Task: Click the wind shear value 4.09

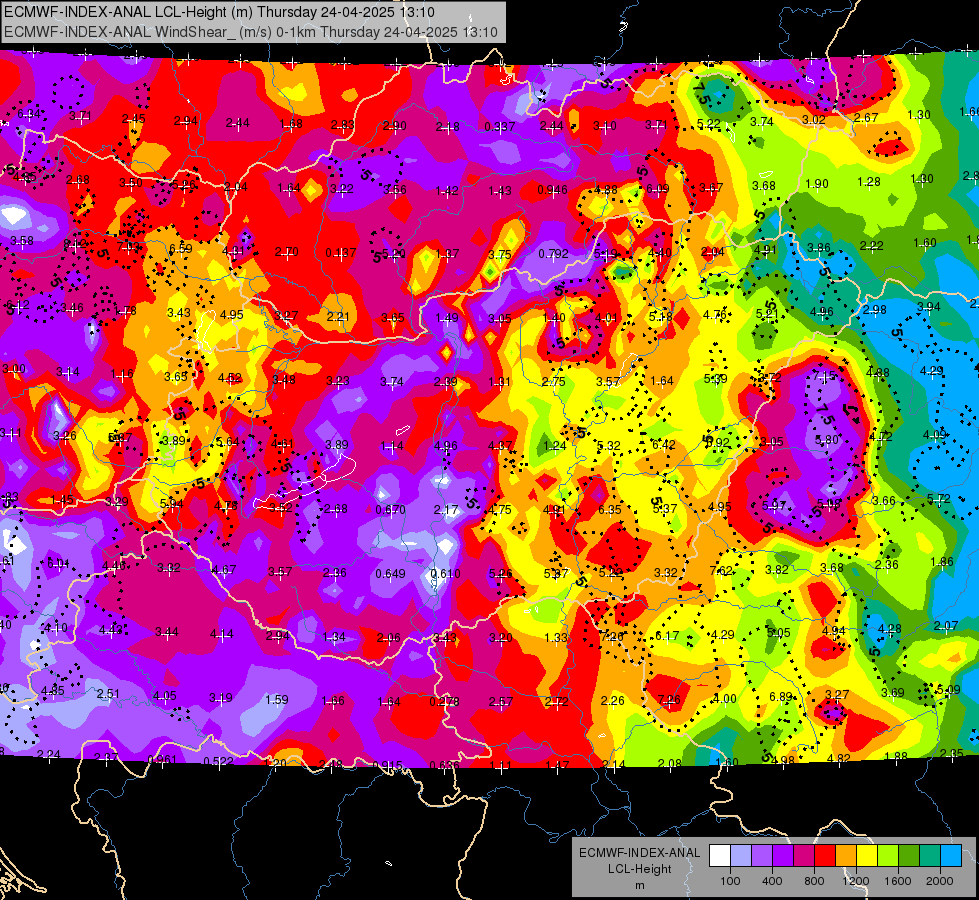Action: (935, 434)
